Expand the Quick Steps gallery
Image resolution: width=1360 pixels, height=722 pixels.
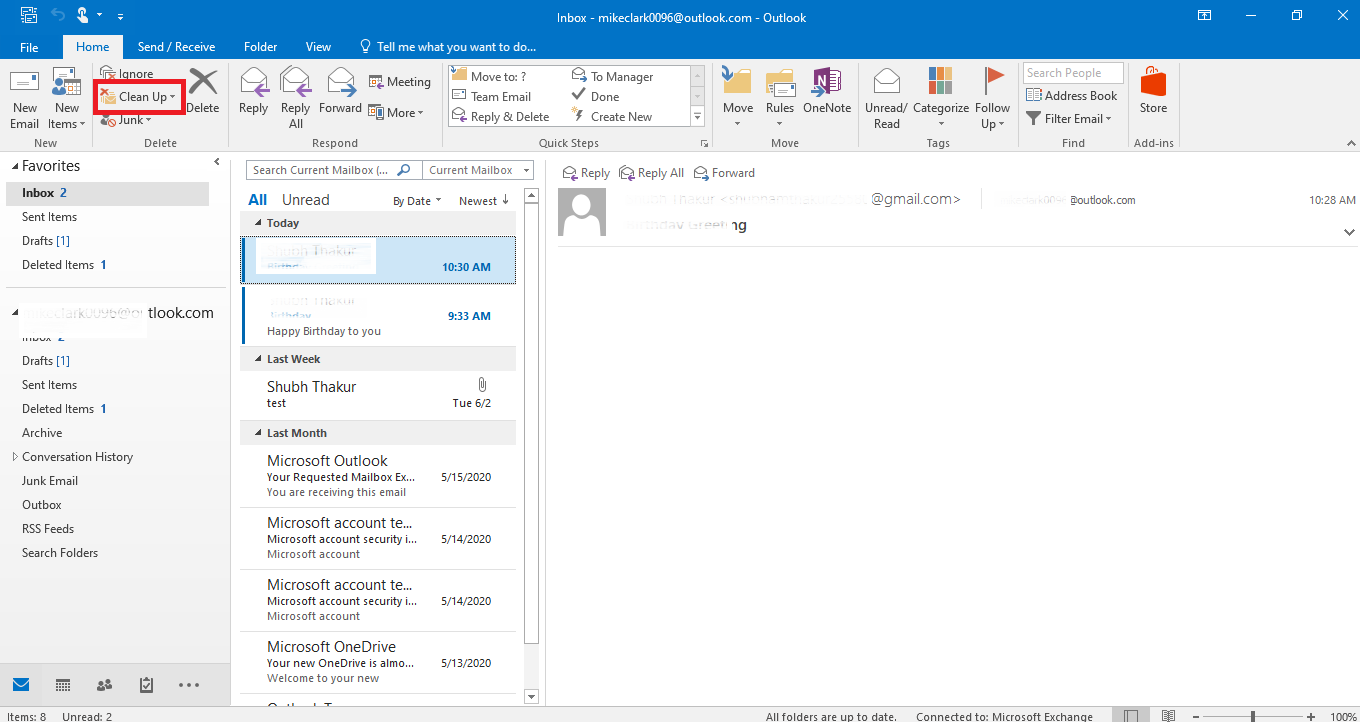tap(698, 117)
